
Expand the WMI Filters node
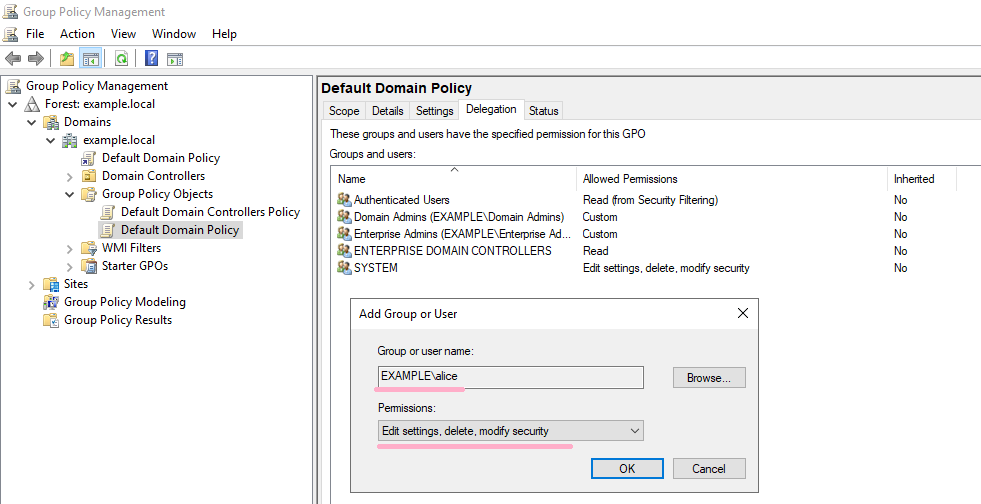click(69, 249)
